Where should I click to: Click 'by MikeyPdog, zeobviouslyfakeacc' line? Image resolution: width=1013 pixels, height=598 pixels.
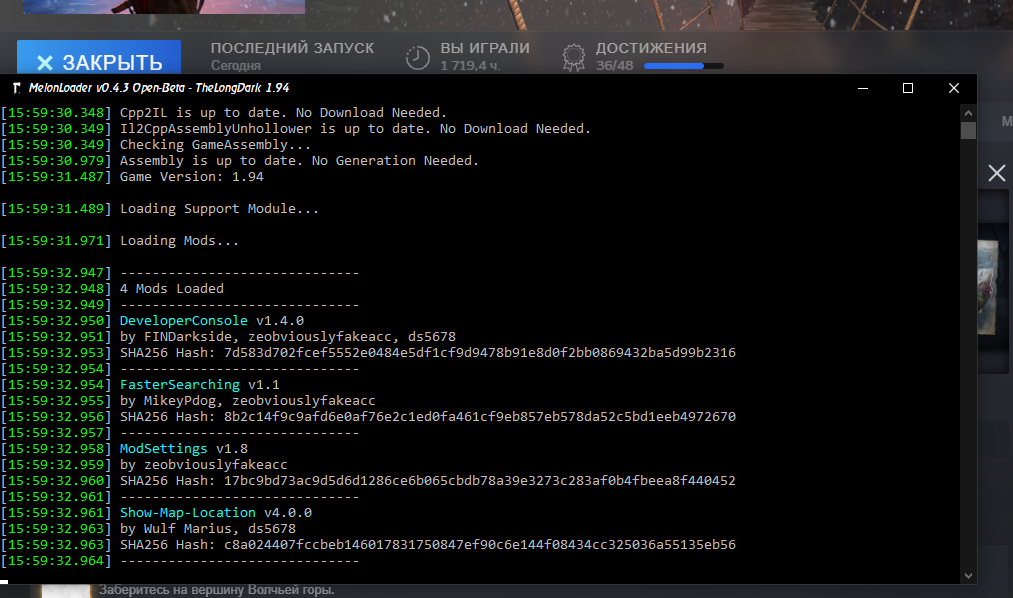pyautogui.click(x=247, y=400)
